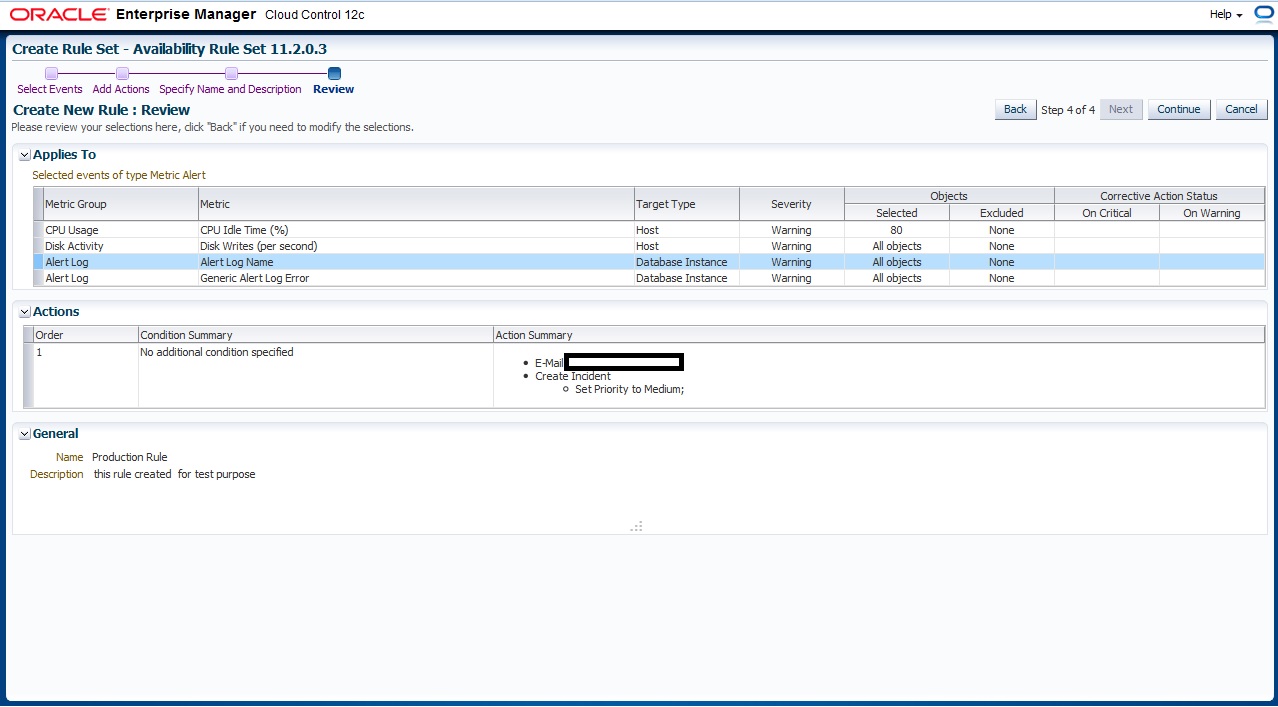Open the Help dropdown menu
This screenshot has height=707, width=1278.
[x=1225, y=15]
